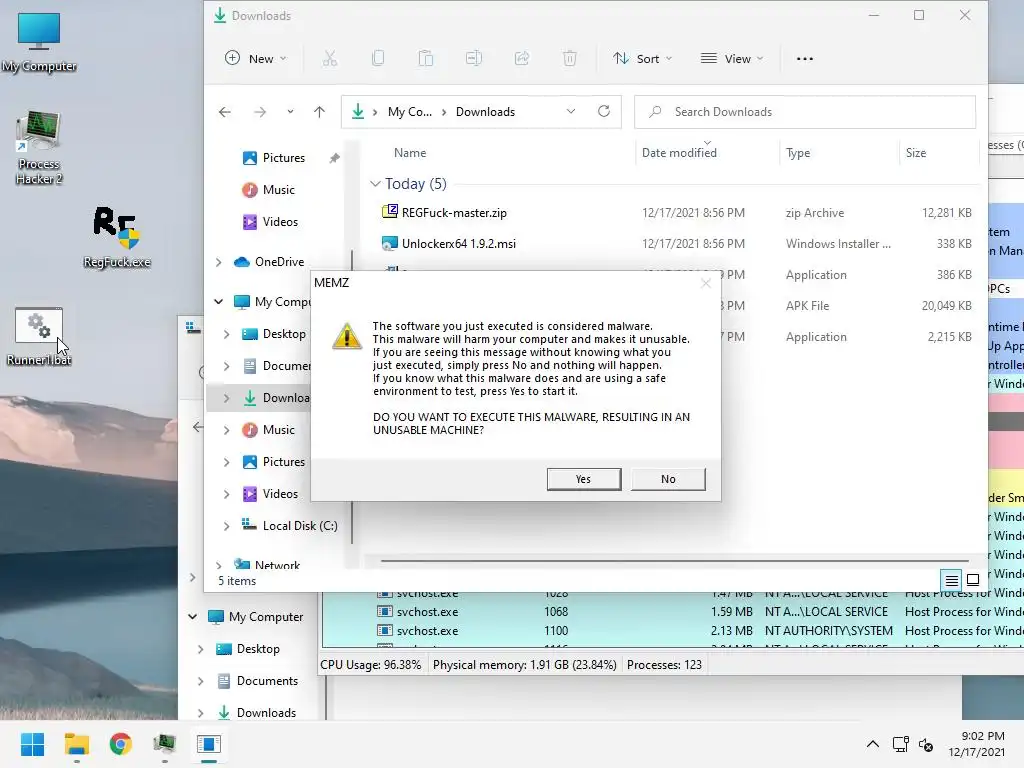Expand Local Disk (C:) node
1024x768 pixels.
click(x=227, y=526)
